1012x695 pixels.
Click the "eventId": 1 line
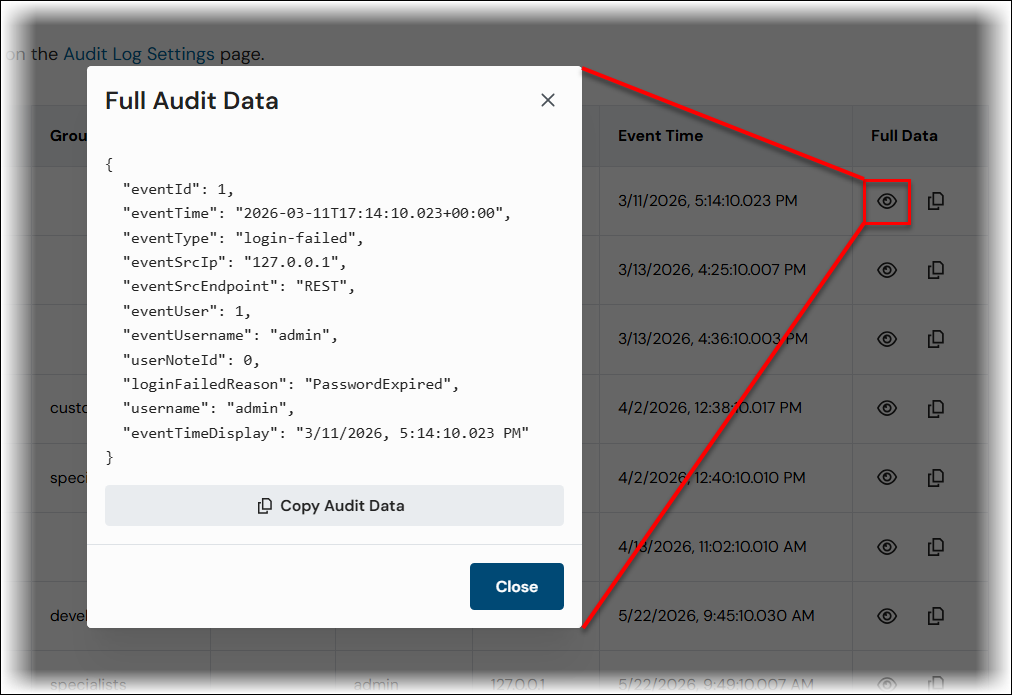pyautogui.click(x=178, y=189)
